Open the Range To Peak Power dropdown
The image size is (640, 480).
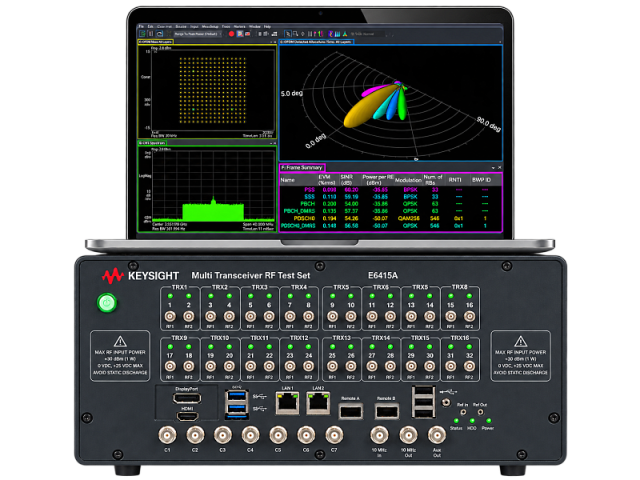pyautogui.click(x=198, y=34)
